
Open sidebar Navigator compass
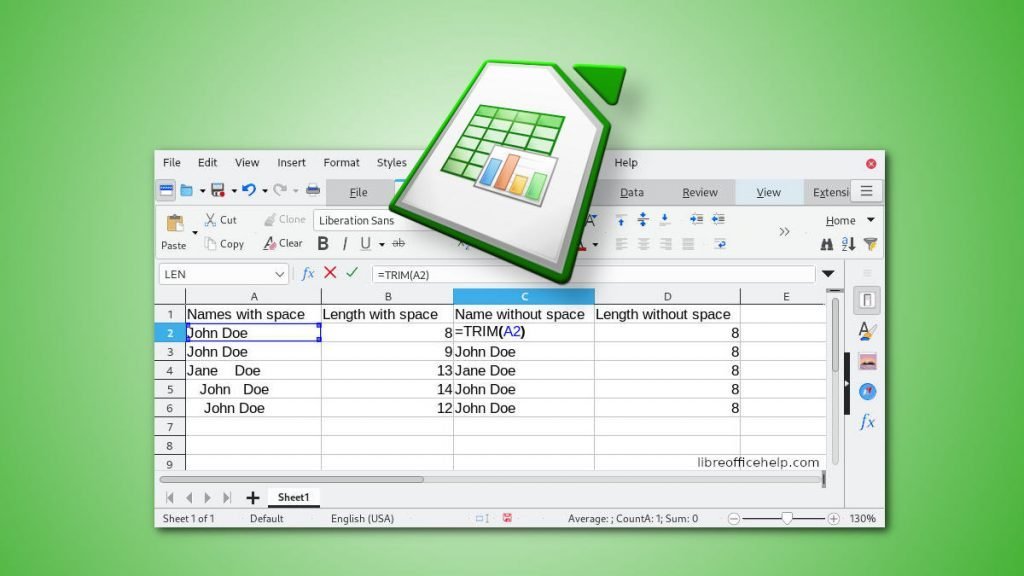pyautogui.click(x=867, y=391)
